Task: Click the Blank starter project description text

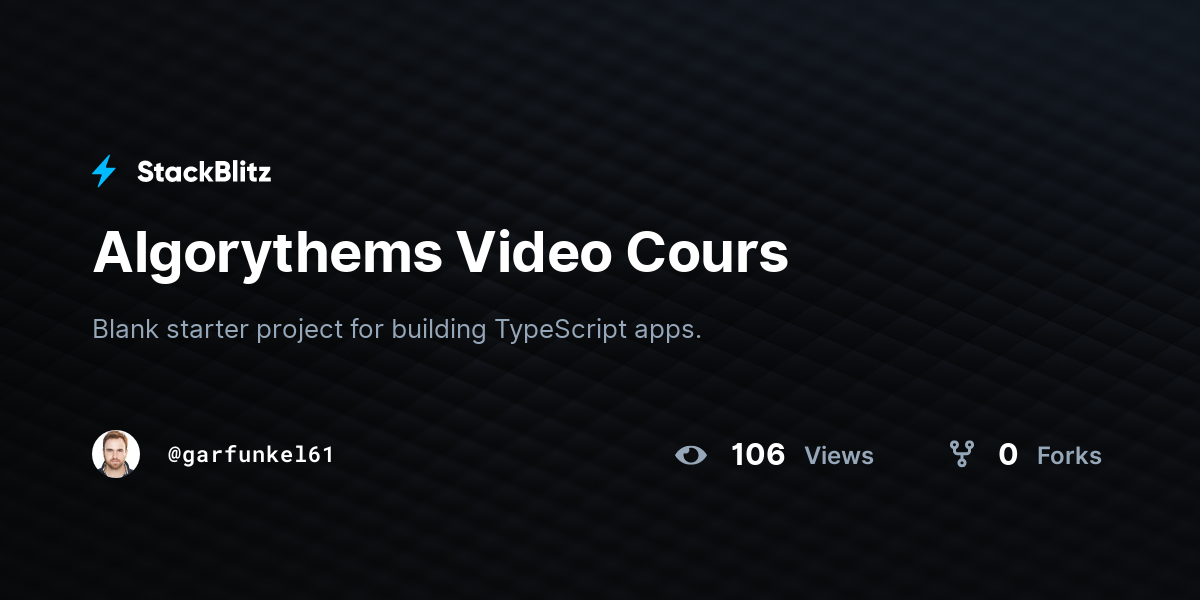Action: click(397, 330)
